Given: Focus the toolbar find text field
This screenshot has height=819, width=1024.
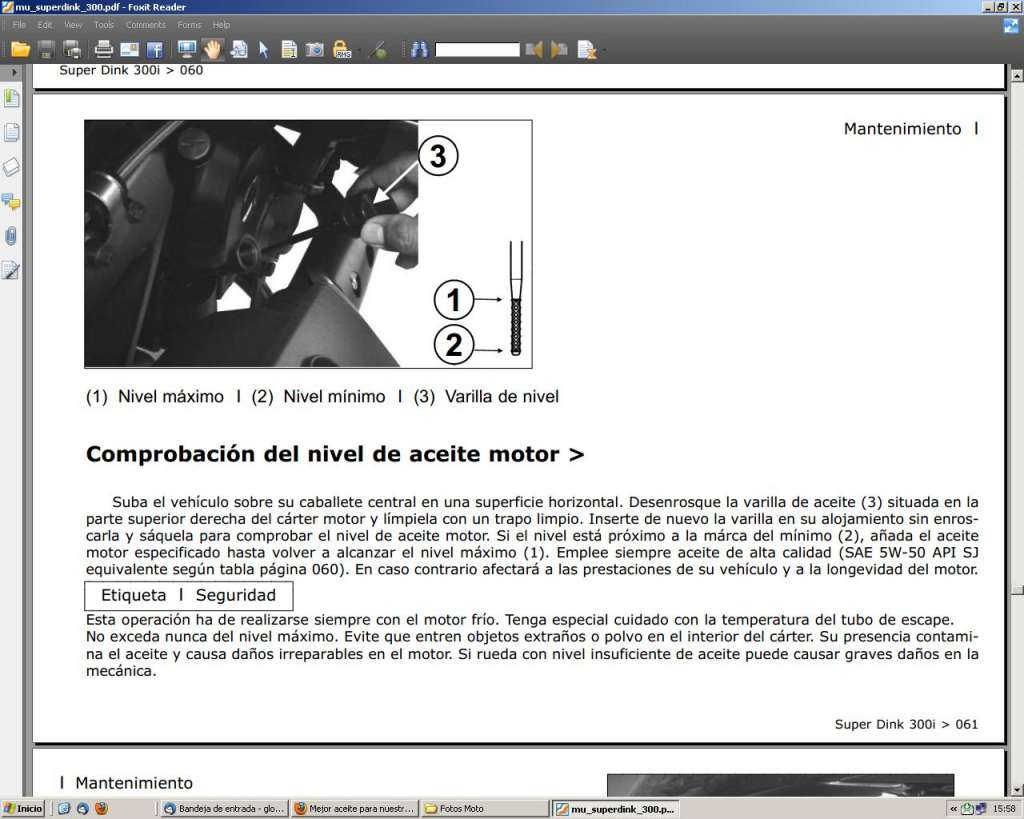Looking at the screenshot, I should pyautogui.click(x=477, y=50).
